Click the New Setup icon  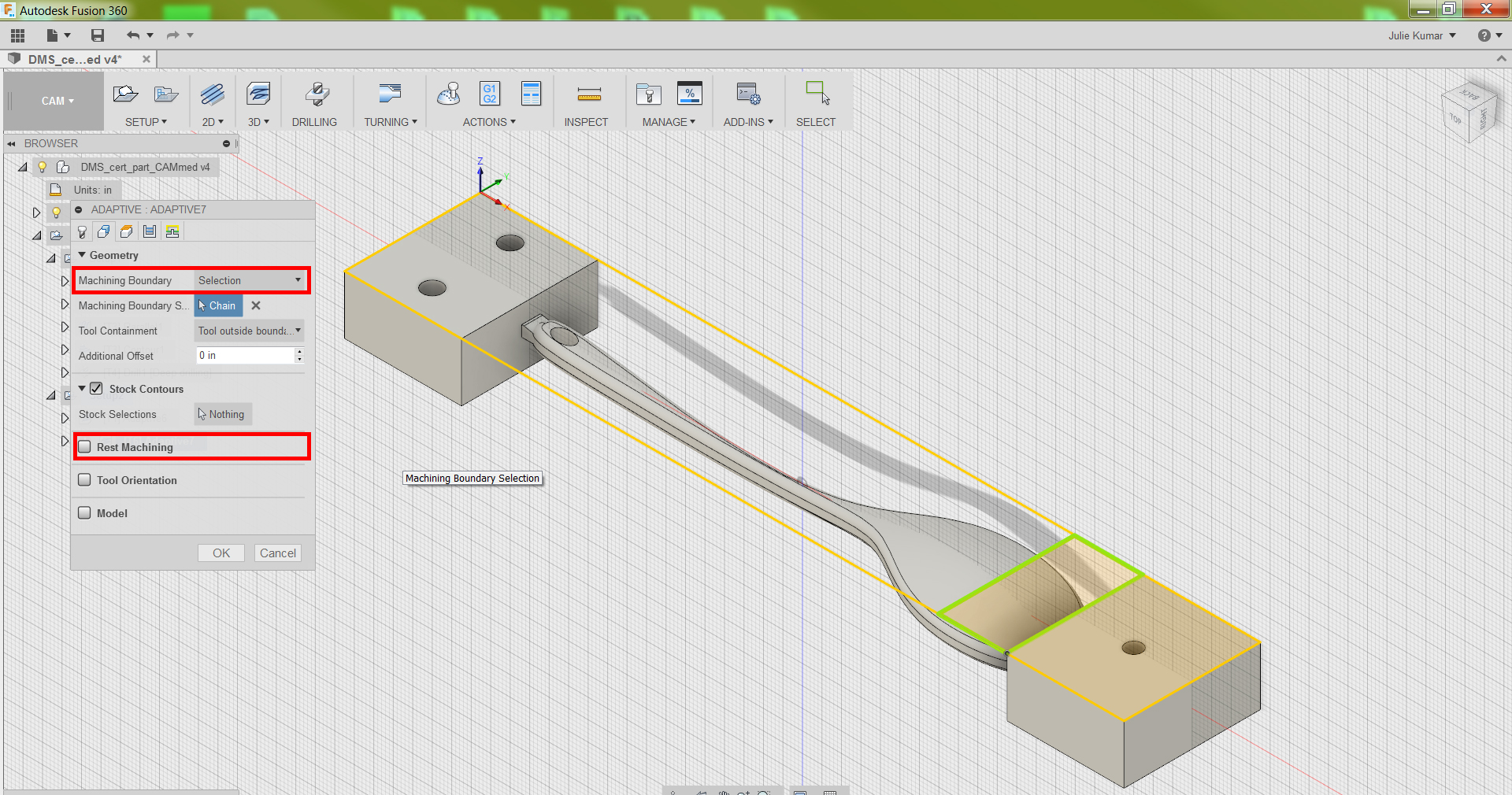(x=125, y=94)
